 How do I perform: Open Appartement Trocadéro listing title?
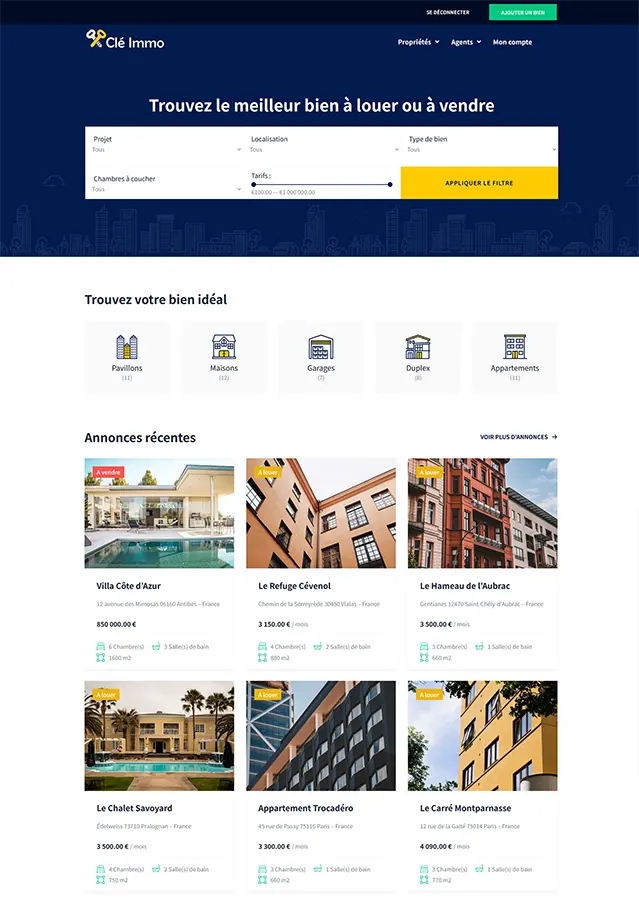point(306,808)
